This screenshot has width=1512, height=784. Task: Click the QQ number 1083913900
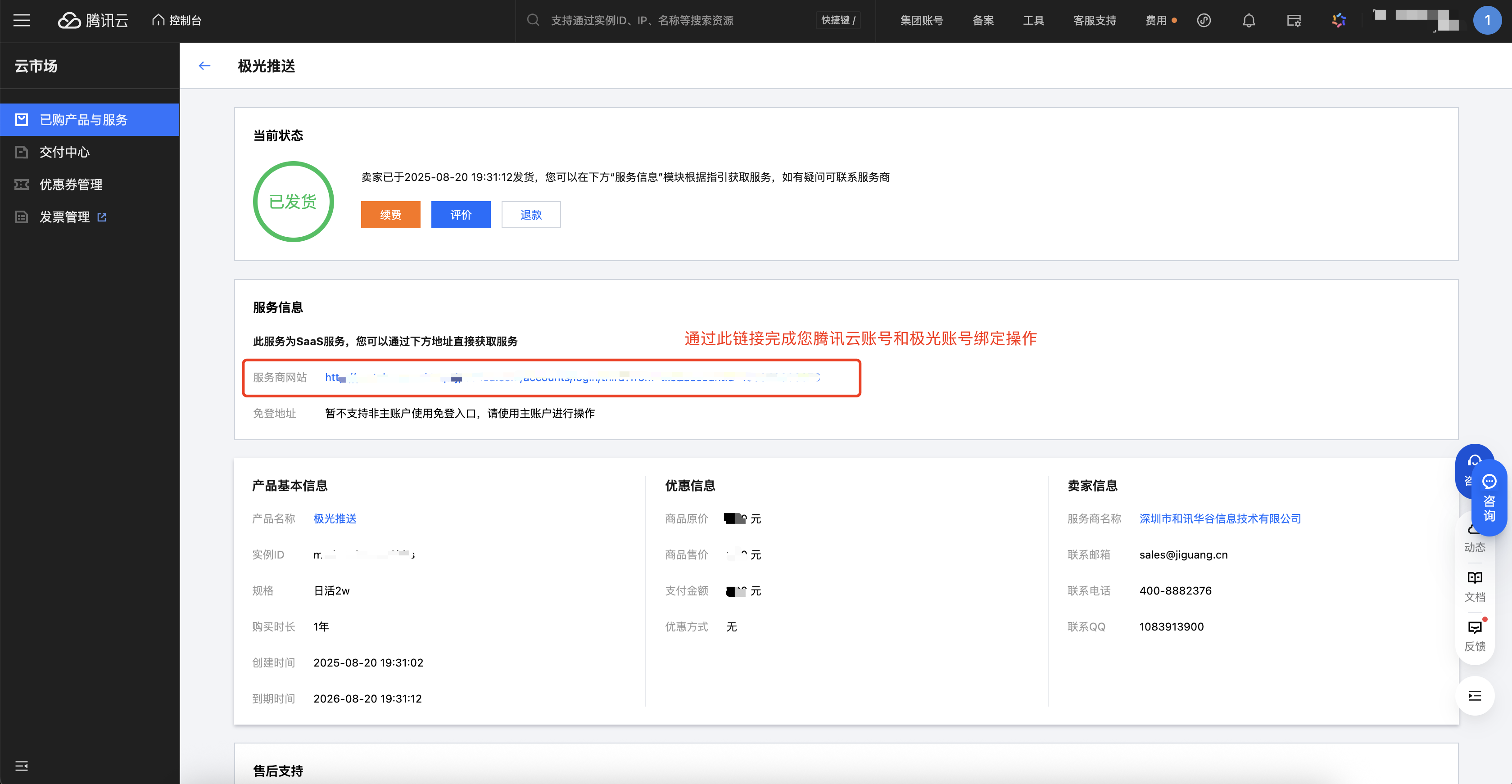coord(1172,627)
